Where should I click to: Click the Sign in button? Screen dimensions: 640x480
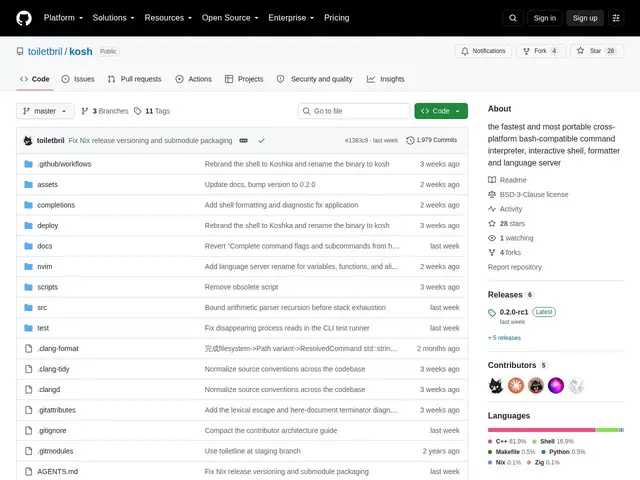(x=544, y=18)
